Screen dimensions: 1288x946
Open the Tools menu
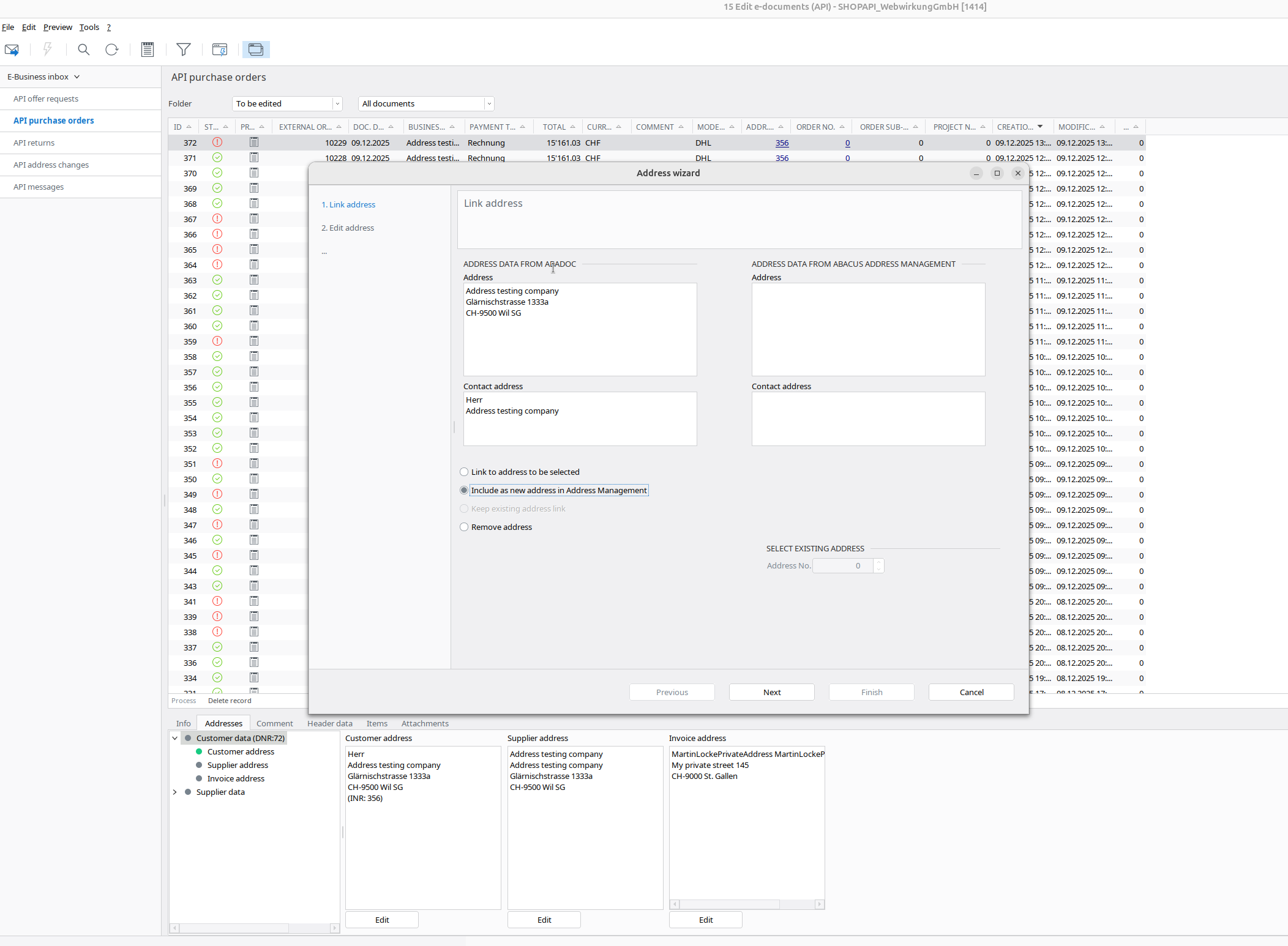pos(89,28)
